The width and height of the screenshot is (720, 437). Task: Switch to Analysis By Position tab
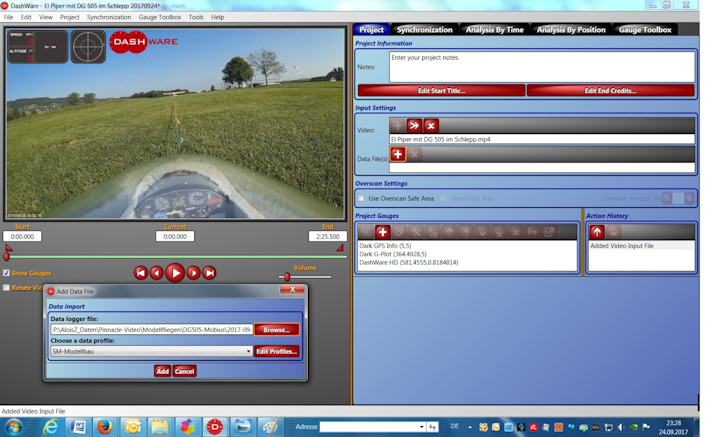tap(571, 30)
